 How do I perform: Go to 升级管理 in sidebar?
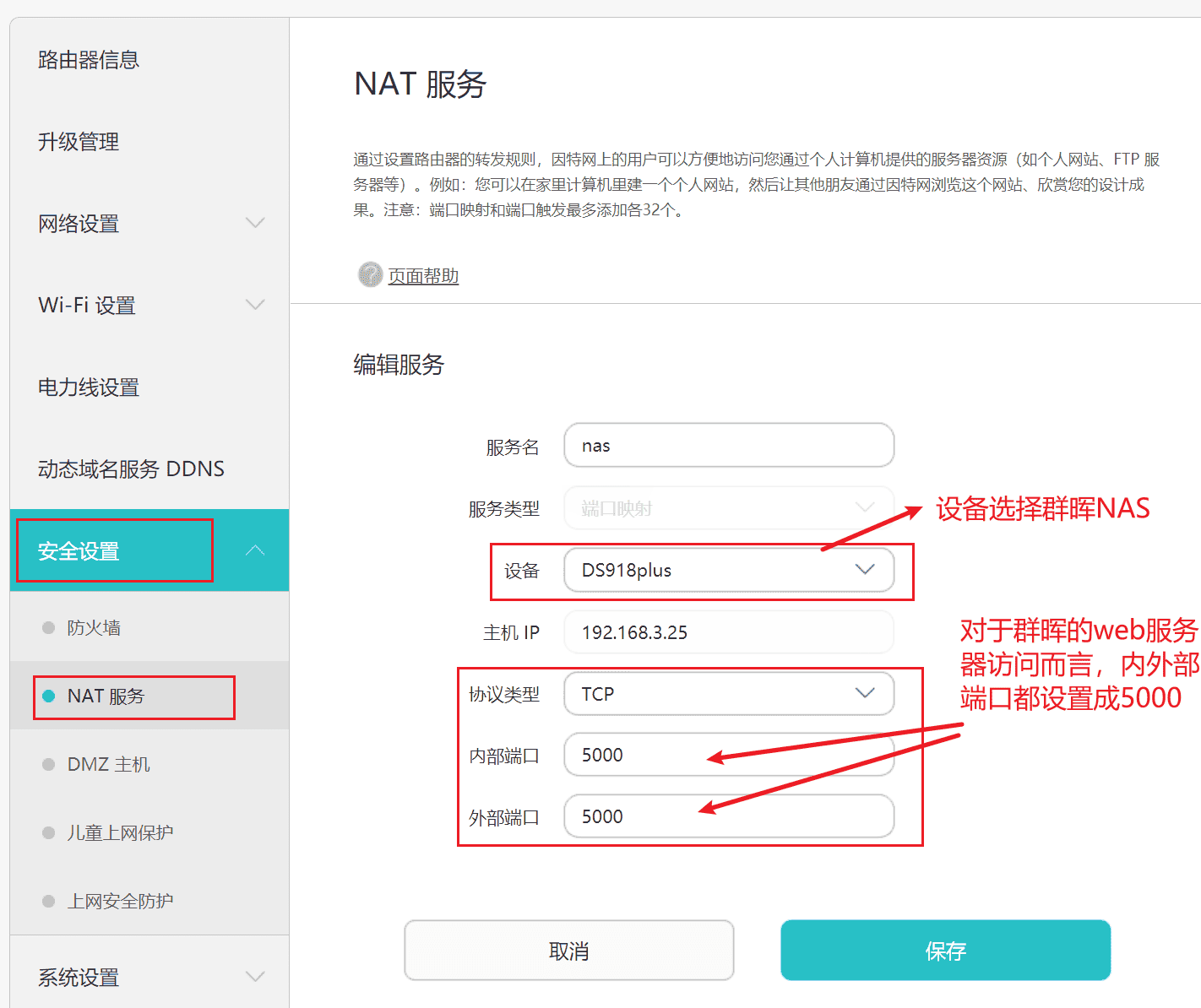79,142
